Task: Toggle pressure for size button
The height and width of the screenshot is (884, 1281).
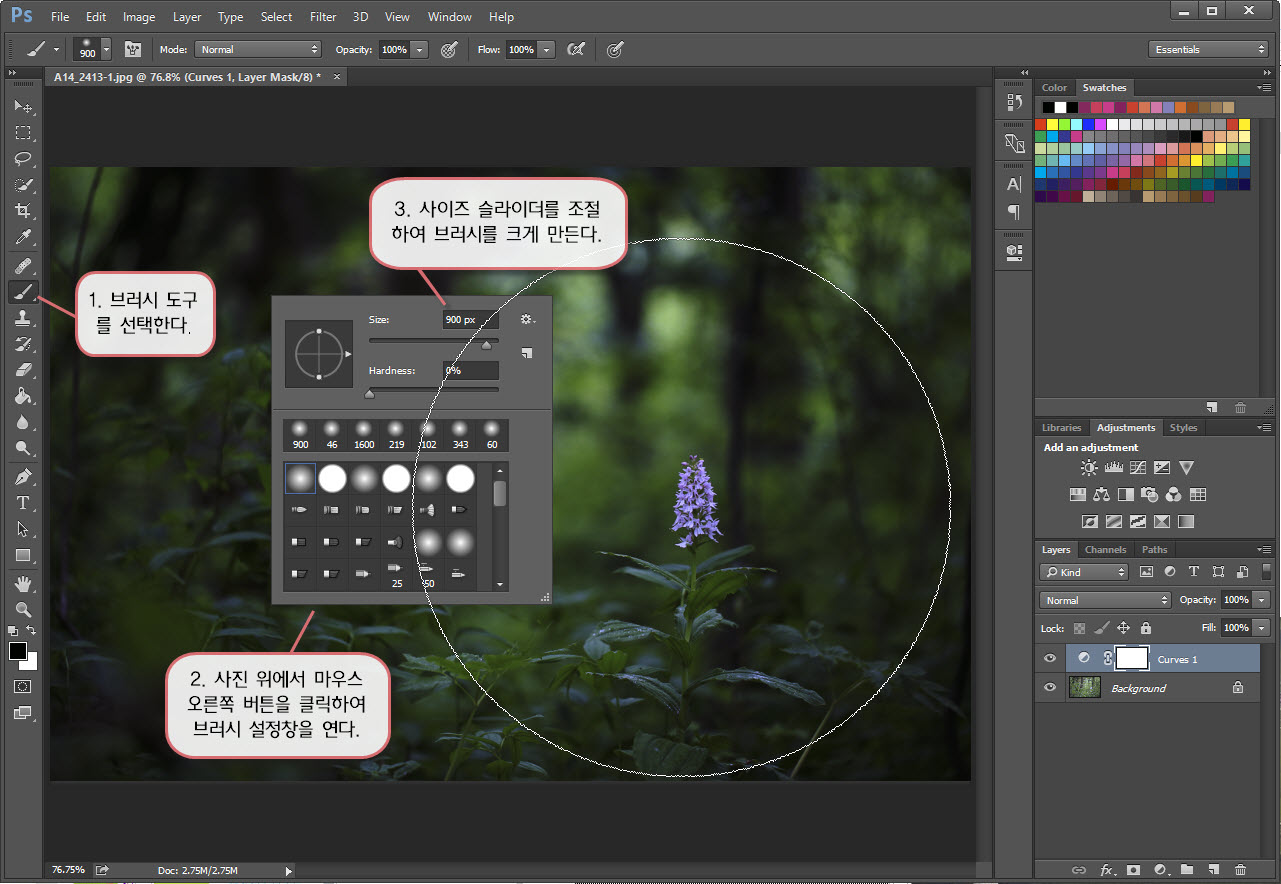Action: point(615,49)
